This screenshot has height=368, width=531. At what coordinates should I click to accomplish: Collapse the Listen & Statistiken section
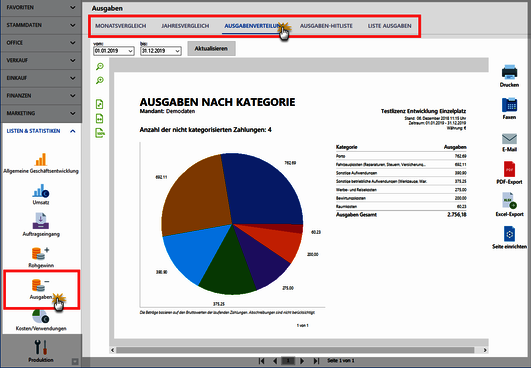pos(41,131)
